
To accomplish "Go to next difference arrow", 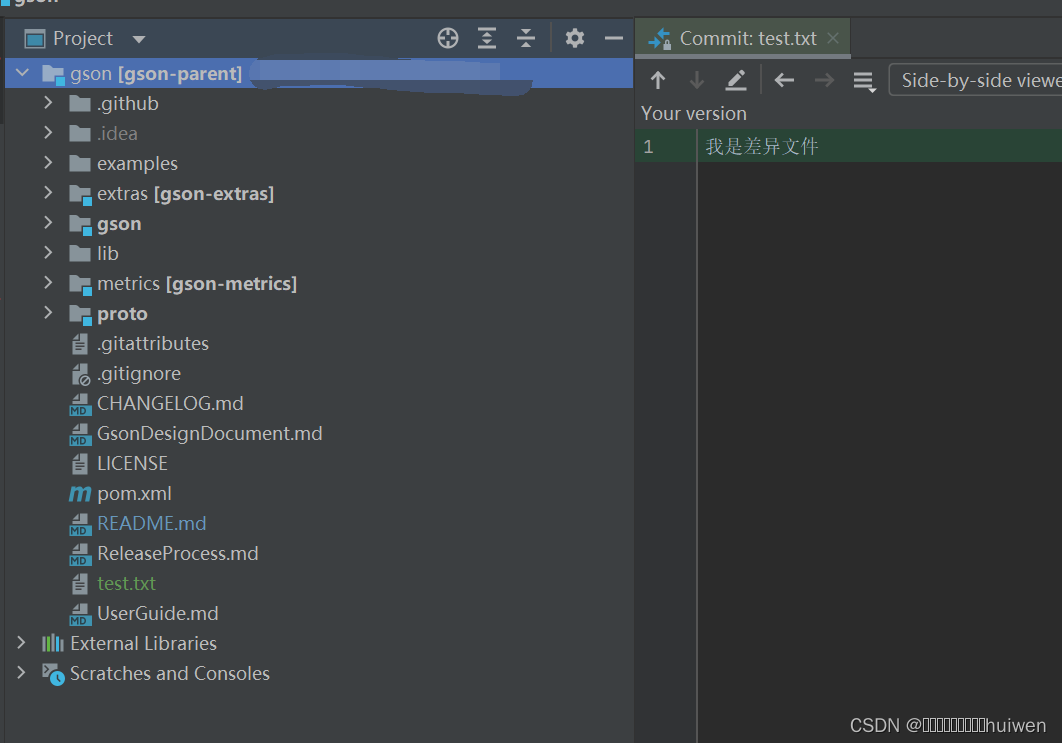I will (696, 81).
